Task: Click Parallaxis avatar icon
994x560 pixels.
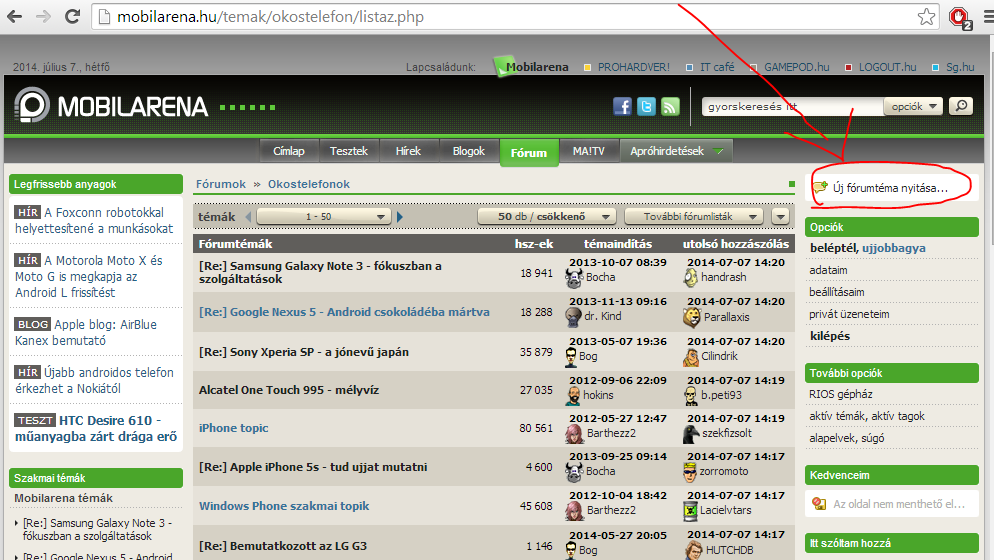Action: [x=692, y=317]
